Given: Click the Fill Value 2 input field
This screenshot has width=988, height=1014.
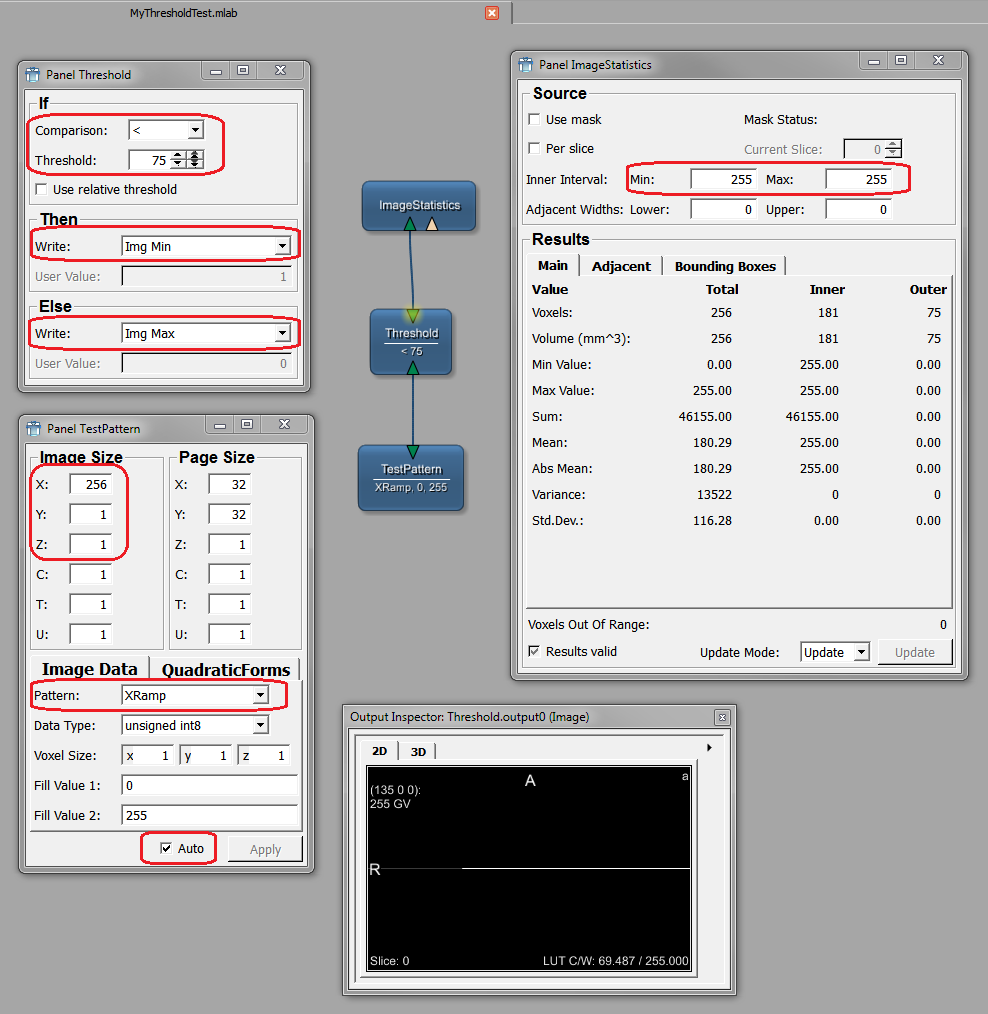Looking at the screenshot, I should click(x=208, y=815).
